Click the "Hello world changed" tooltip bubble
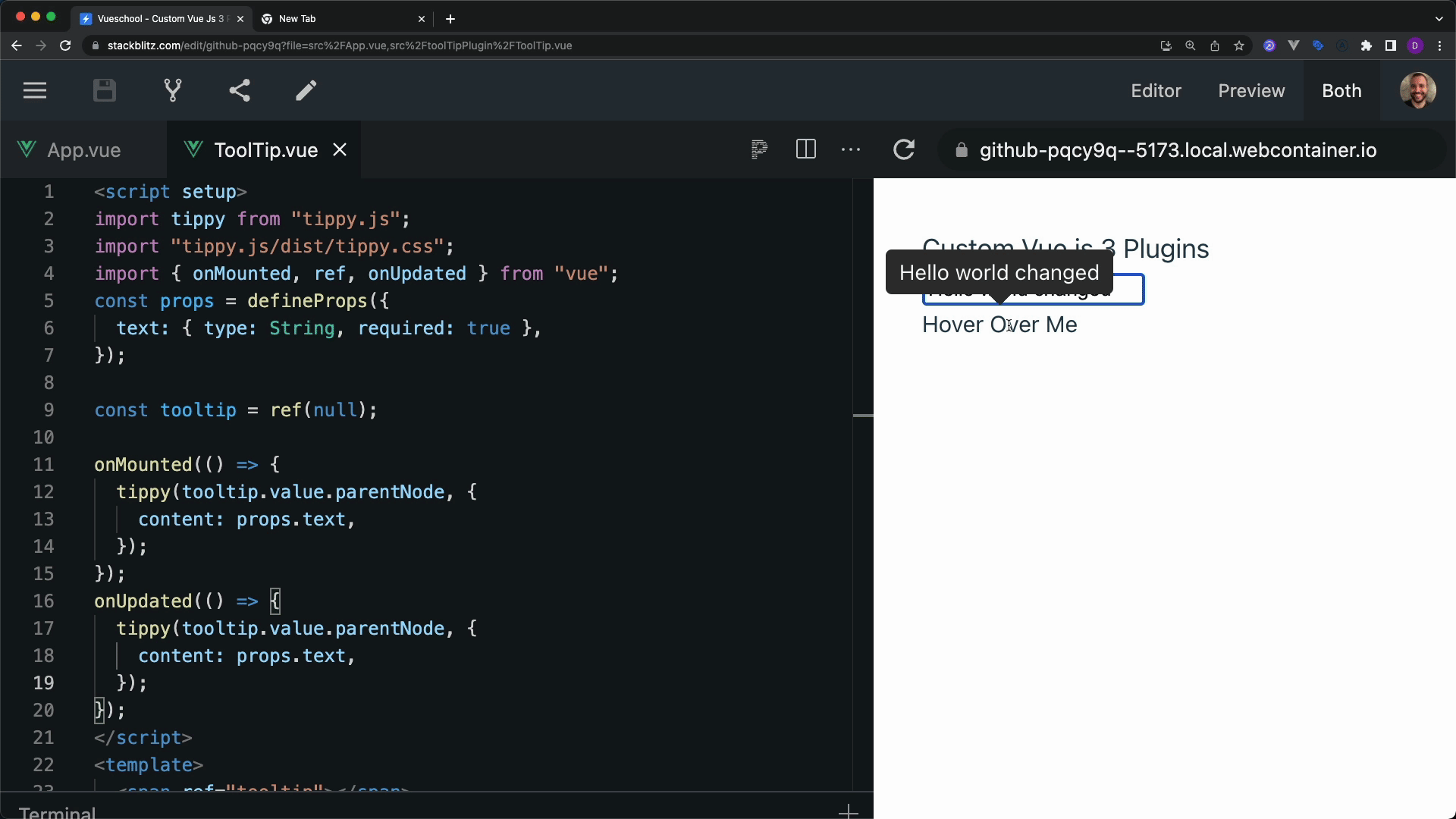This screenshot has width=1456, height=819. coord(999,272)
